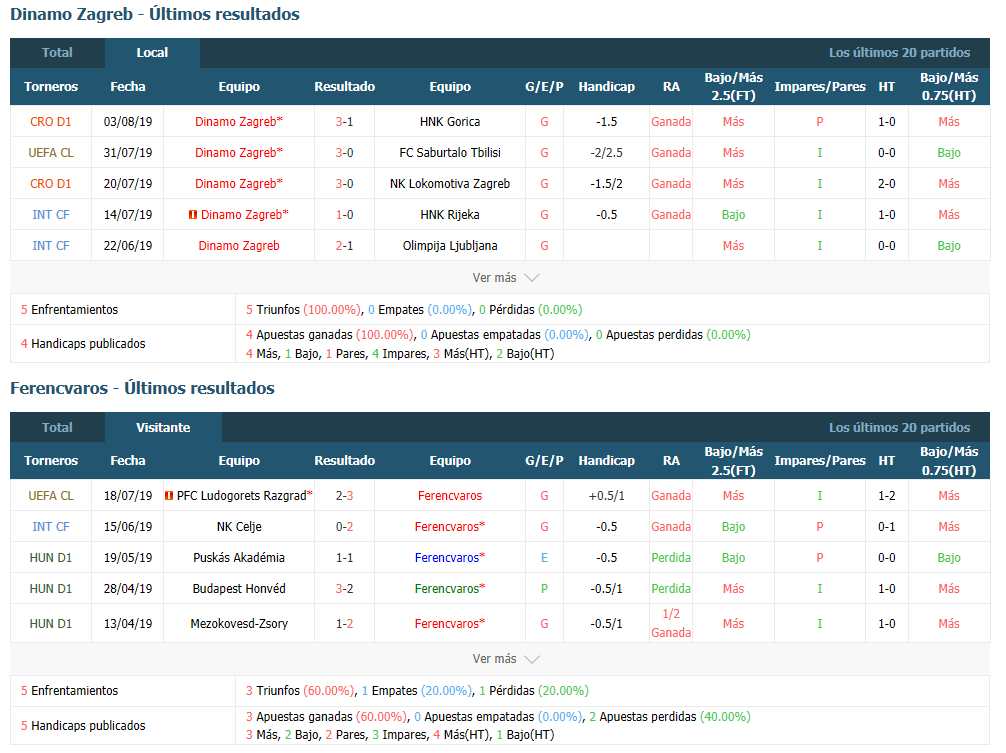Viewport: 1006px width, 753px height.
Task: Click Puskás Akadémia team name
Action: pos(239,557)
